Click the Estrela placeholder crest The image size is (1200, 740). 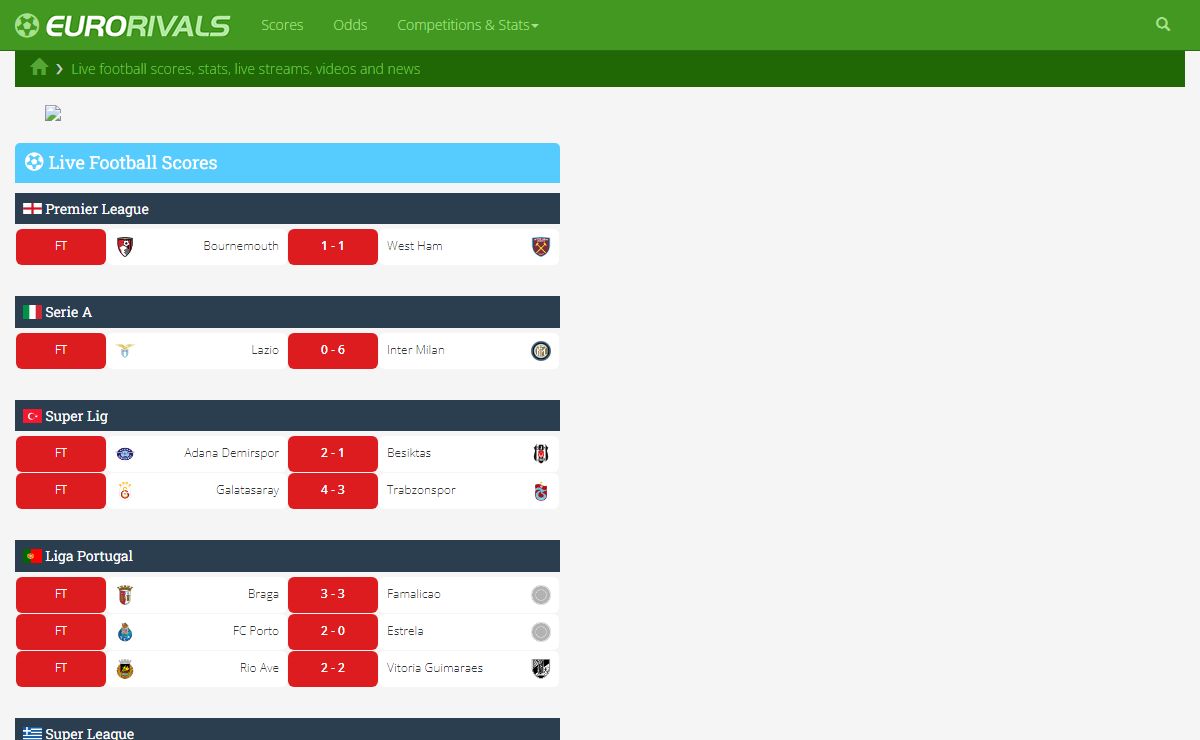(x=541, y=632)
